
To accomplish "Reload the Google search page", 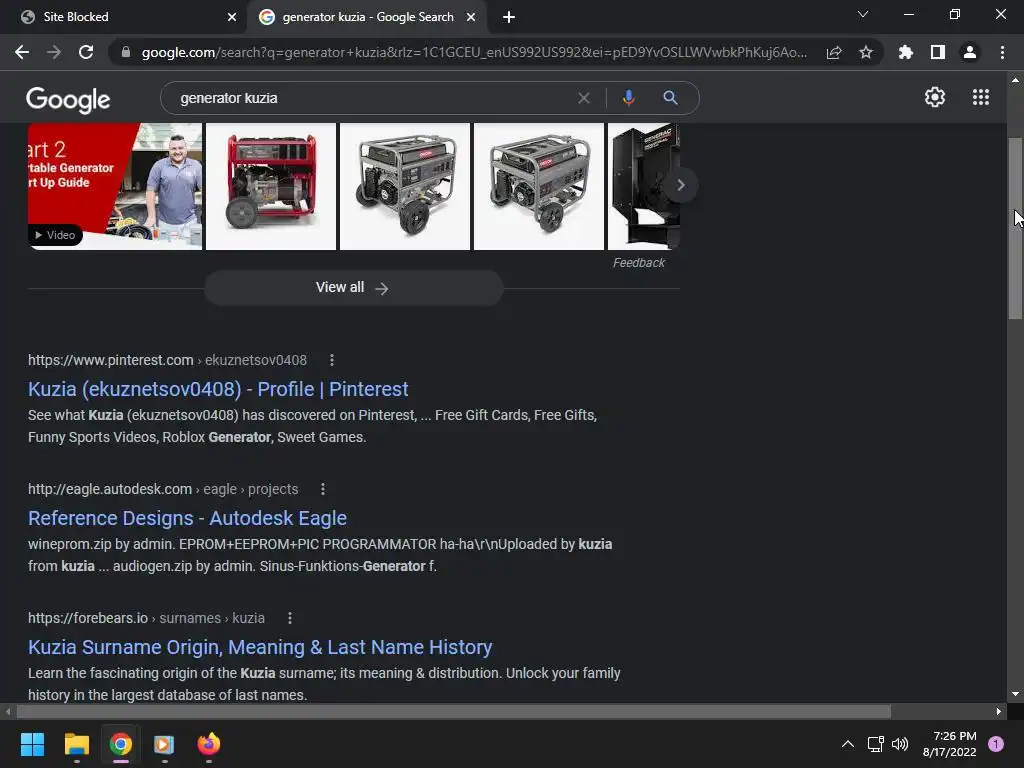I will coord(86,52).
